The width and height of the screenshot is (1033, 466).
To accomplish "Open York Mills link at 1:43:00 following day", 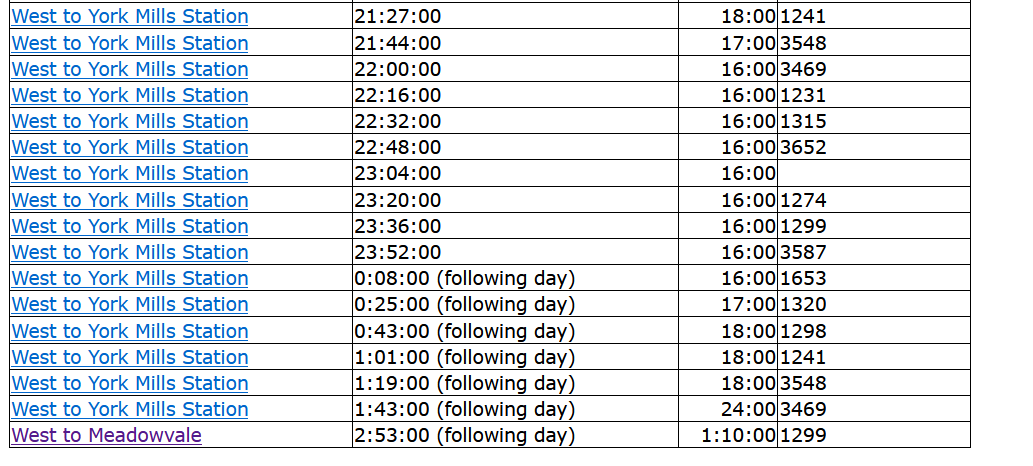I will 129,409.
